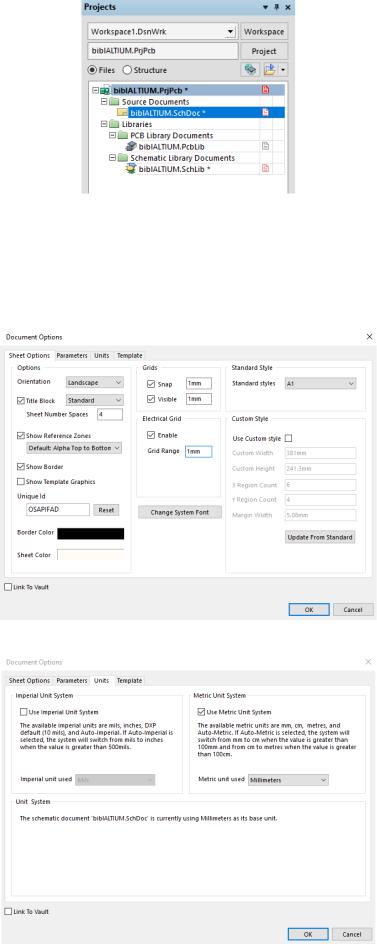This screenshot has width=377, height=944.
Task: Select the Files radio button
Action: [92, 70]
